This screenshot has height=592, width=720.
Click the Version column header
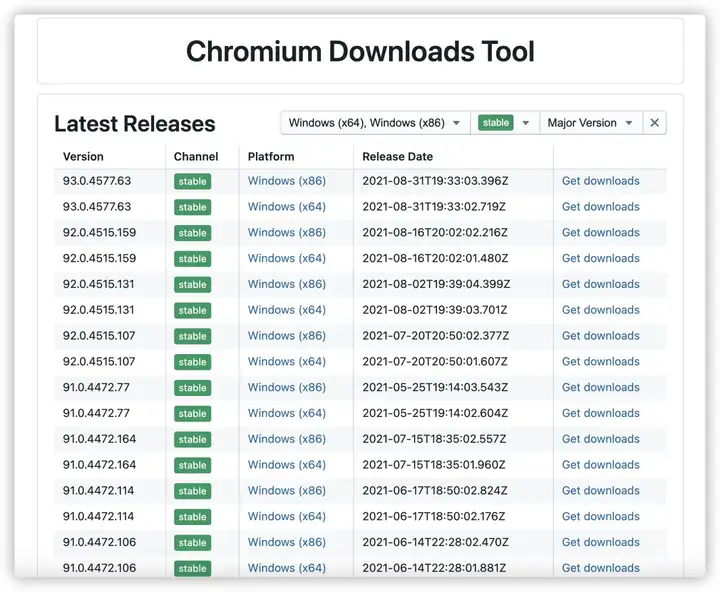pyautogui.click(x=83, y=157)
